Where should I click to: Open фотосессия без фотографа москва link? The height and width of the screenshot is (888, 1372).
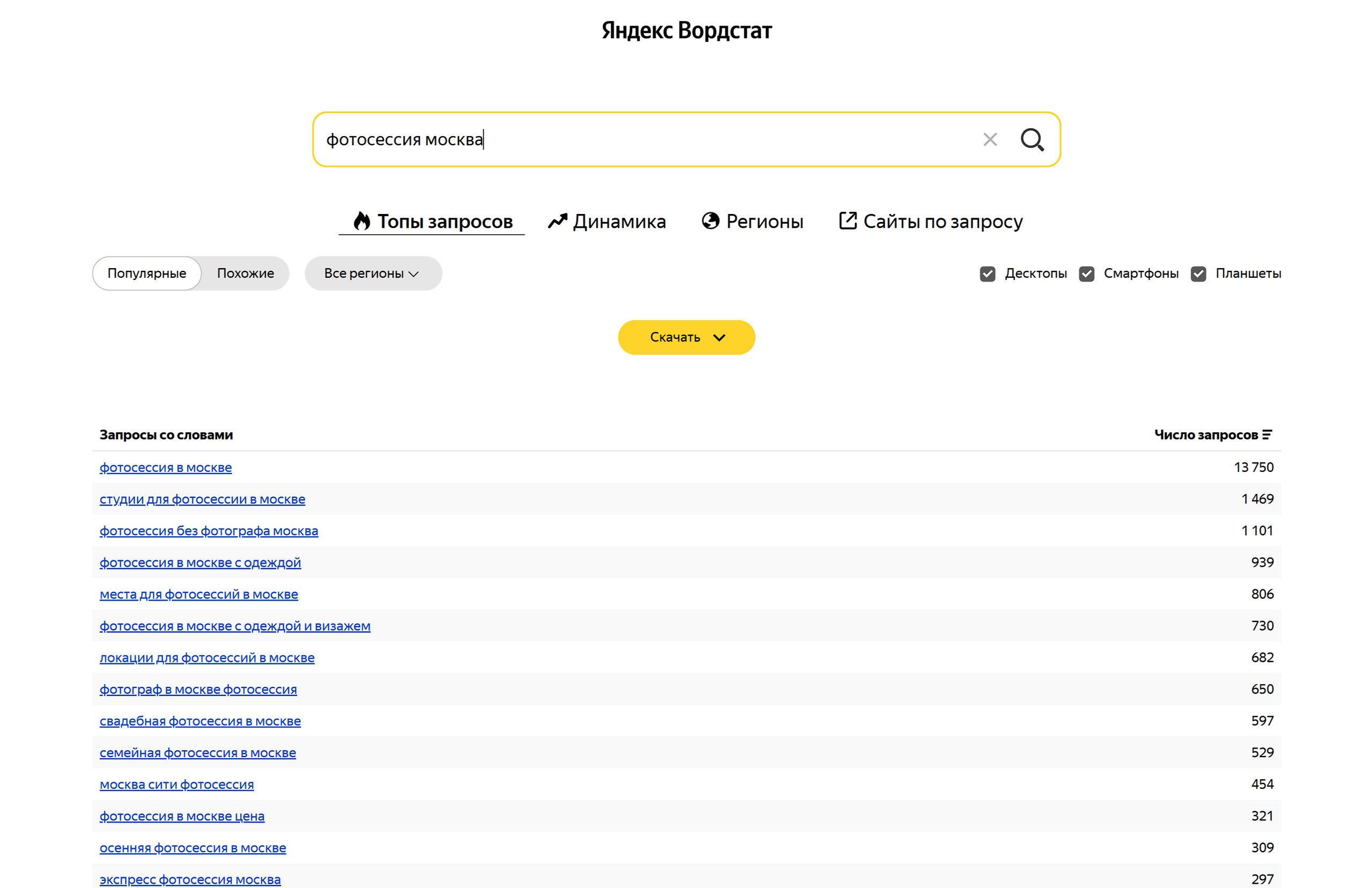point(209,531)
